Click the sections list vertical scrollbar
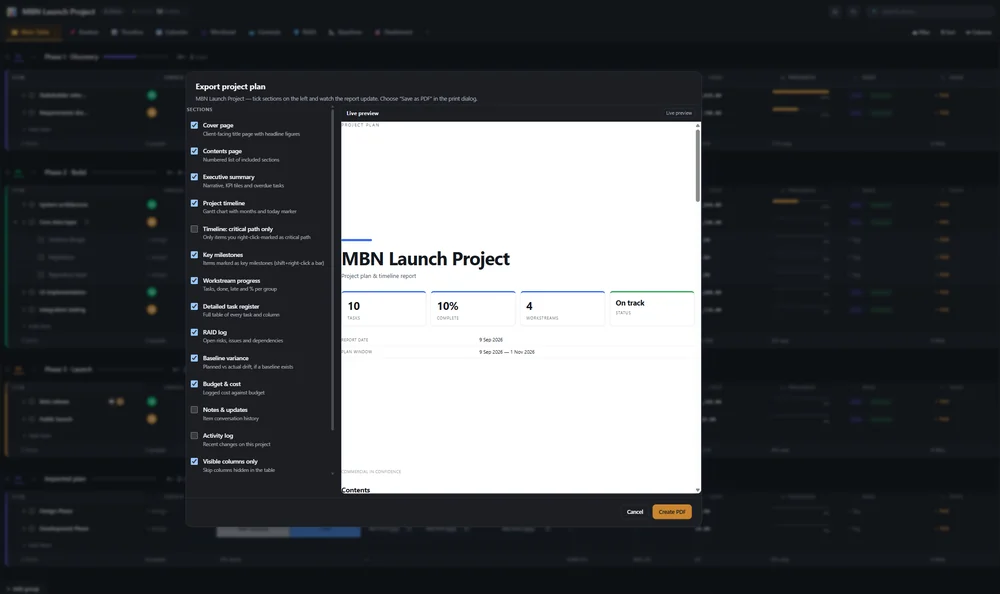 tap(332, 271)
